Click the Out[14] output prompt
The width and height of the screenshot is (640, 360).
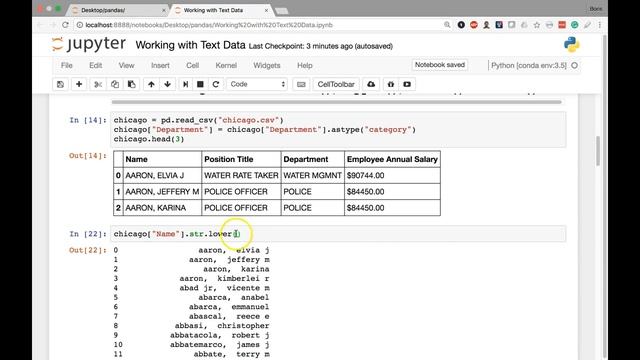pyautogui.click(x=88, y=156)
